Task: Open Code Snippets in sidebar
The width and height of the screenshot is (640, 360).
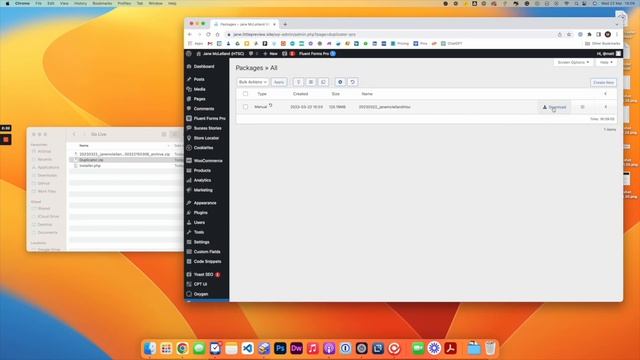Action: 207,262
